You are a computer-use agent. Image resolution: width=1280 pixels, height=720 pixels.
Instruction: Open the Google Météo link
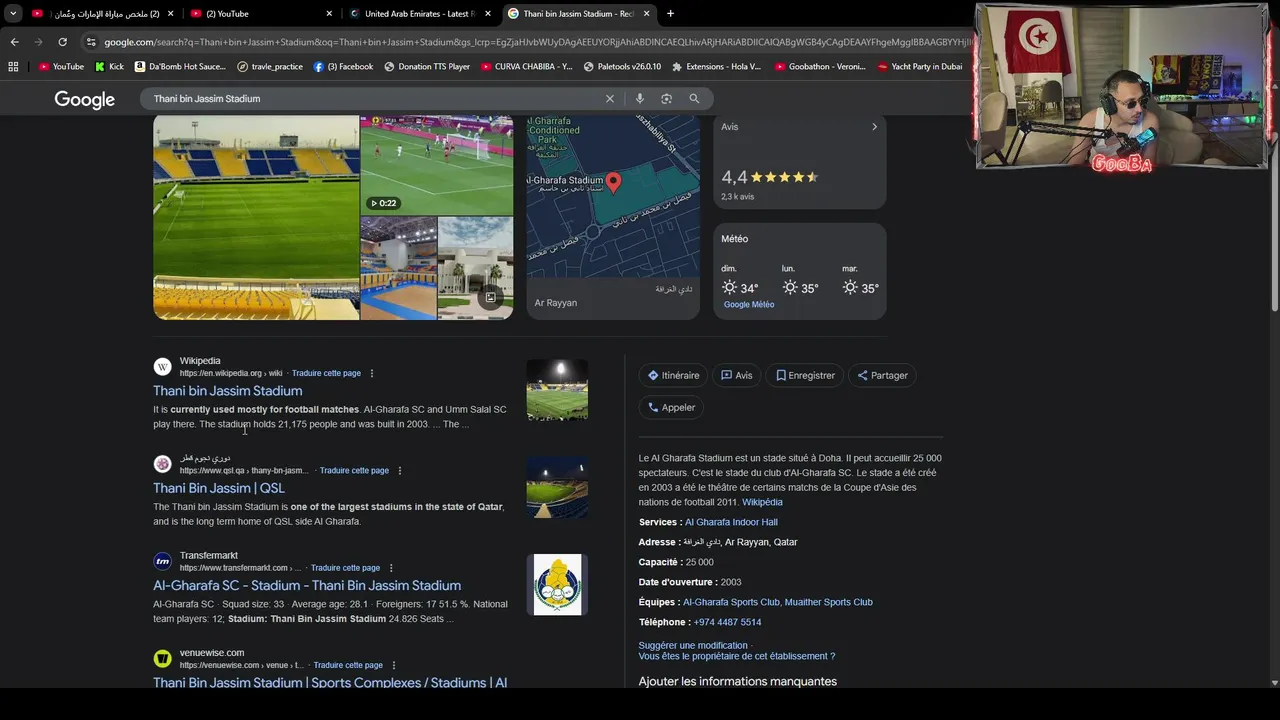click(x=749, y=305)
